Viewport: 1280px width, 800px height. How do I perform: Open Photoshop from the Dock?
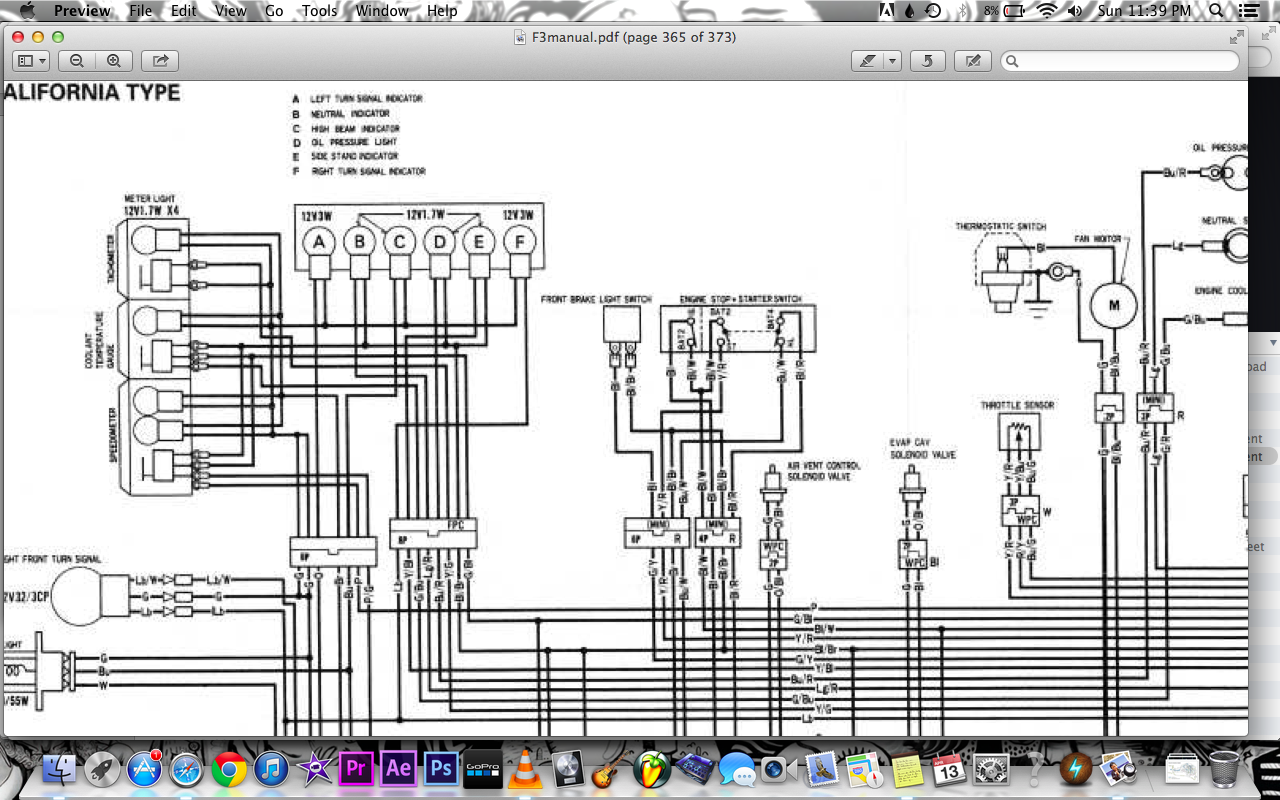(441, 768)
